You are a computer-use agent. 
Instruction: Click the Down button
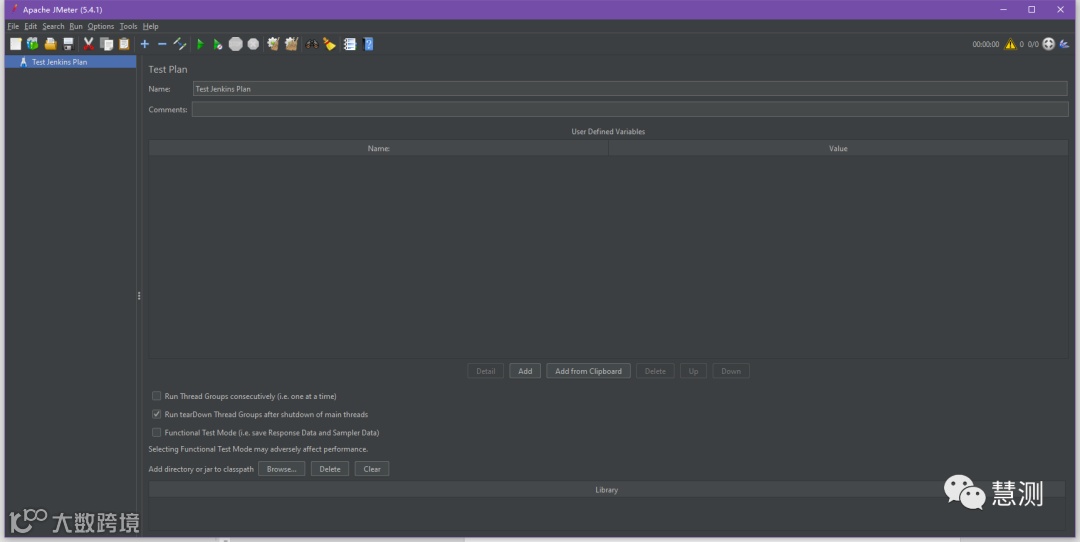[731, 371]
